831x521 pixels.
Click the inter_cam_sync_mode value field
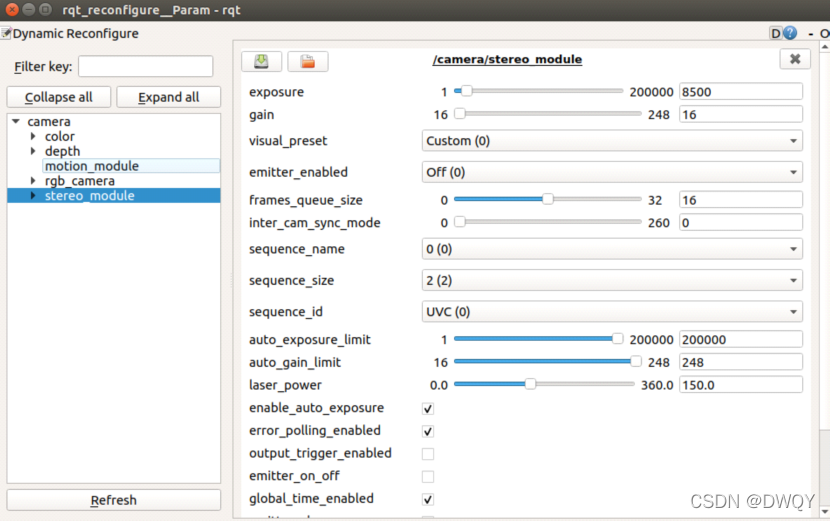coord(741,222)
